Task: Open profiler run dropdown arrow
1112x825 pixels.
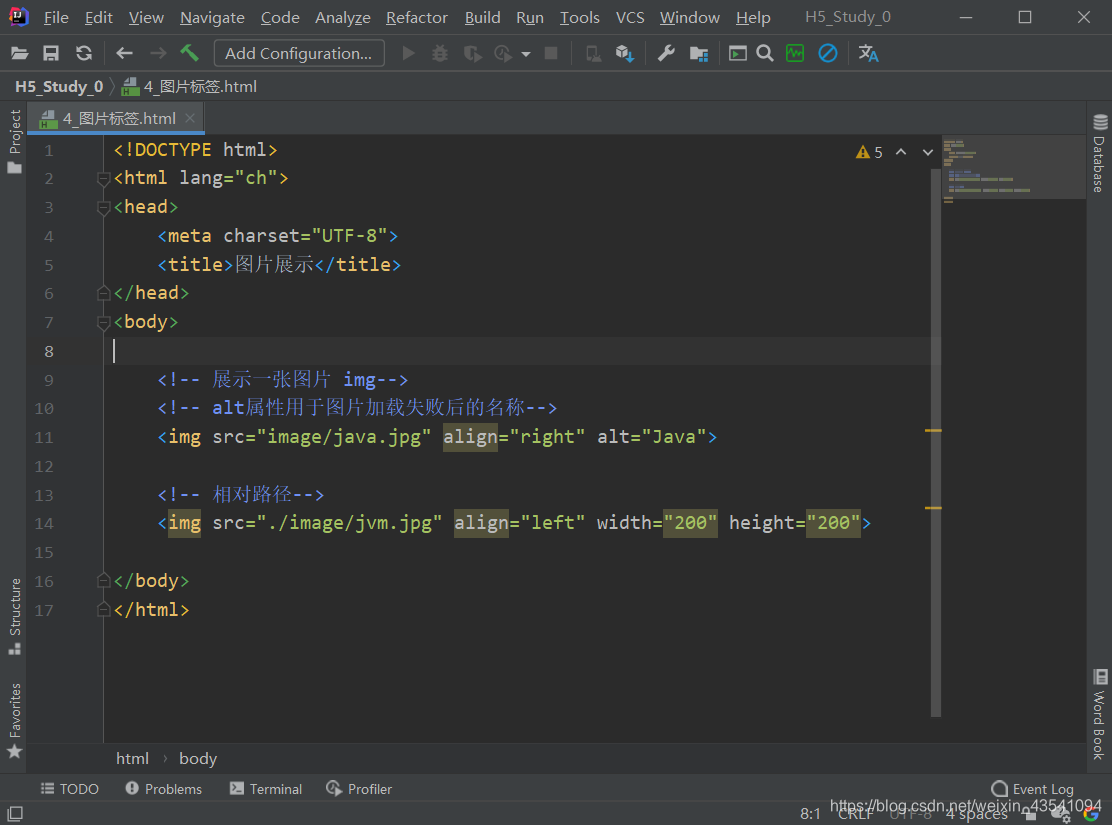Action: point(526,54)
